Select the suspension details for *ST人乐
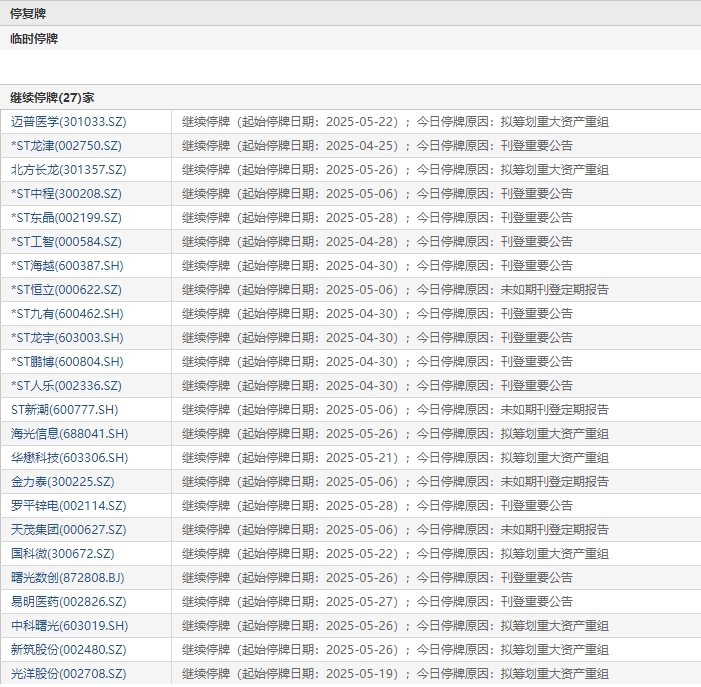Image resolution: width=701 pixels, height=687 pixels. click(377, 386)
